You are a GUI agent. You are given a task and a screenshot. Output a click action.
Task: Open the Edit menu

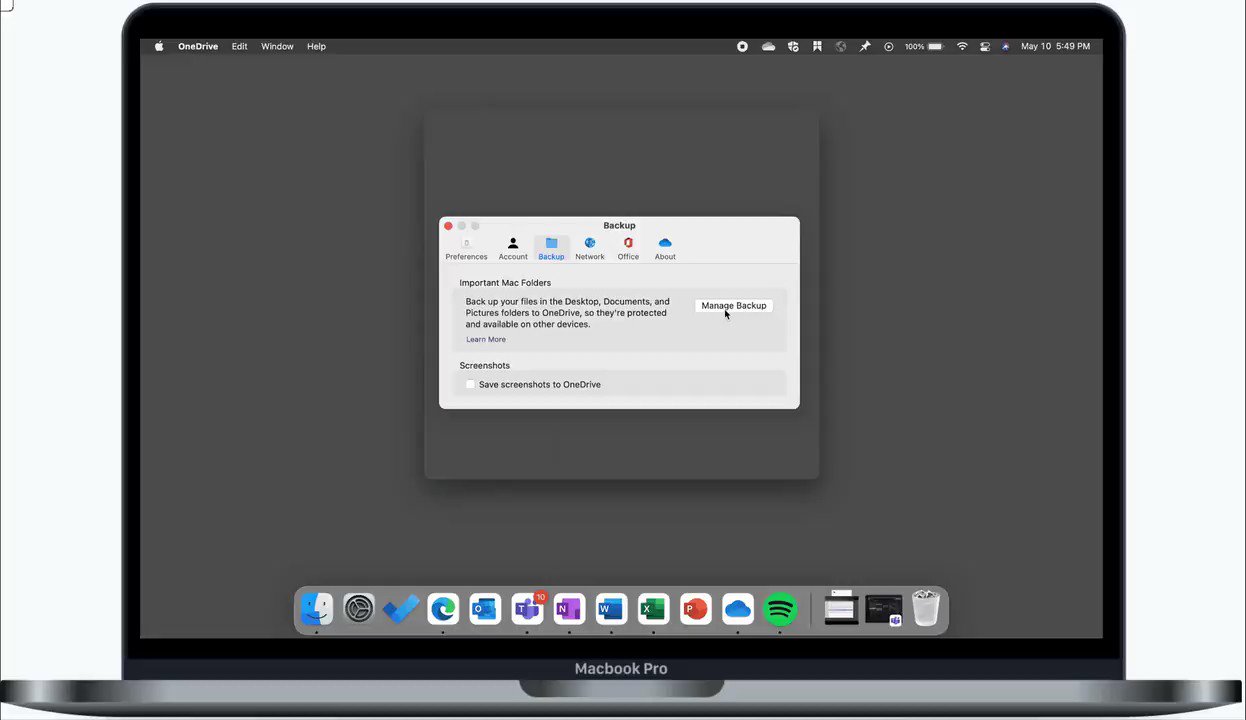pyautogui.click(x=240, y=46)
